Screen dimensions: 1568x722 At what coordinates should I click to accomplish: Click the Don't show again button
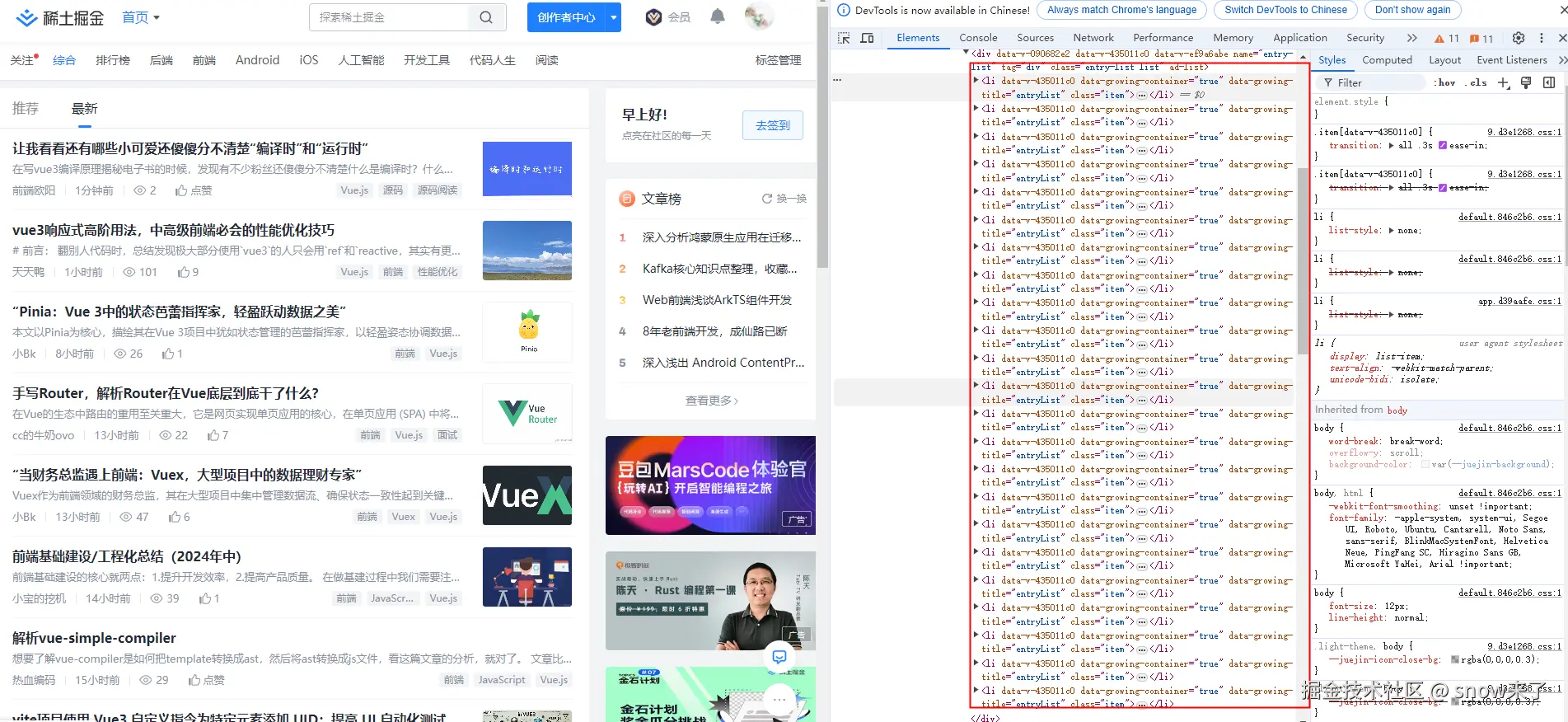click(1412, 10)
